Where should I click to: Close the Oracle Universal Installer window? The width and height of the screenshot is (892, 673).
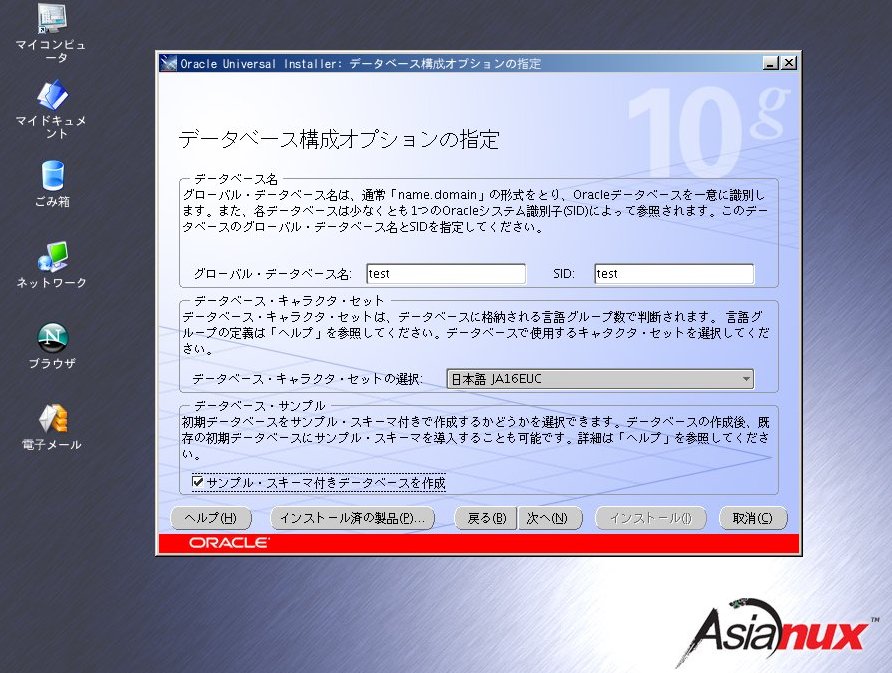coord(788,63)
